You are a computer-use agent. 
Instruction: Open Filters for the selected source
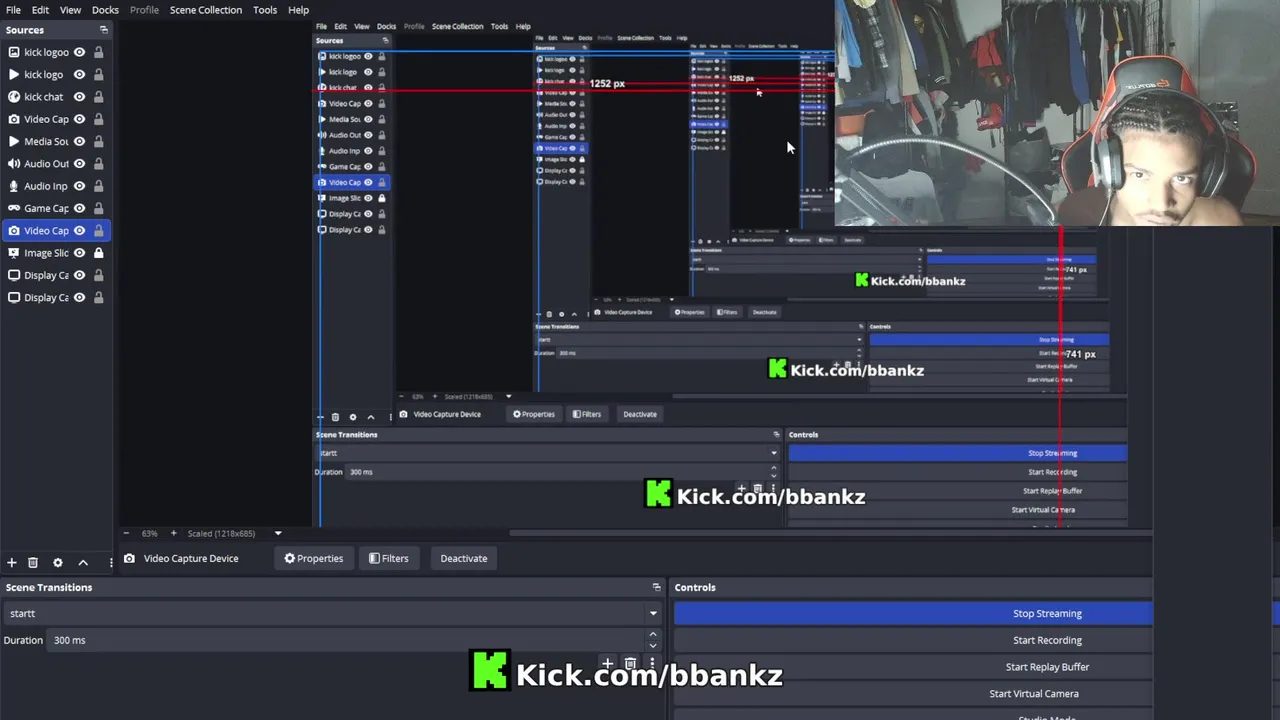pos(388,558)
